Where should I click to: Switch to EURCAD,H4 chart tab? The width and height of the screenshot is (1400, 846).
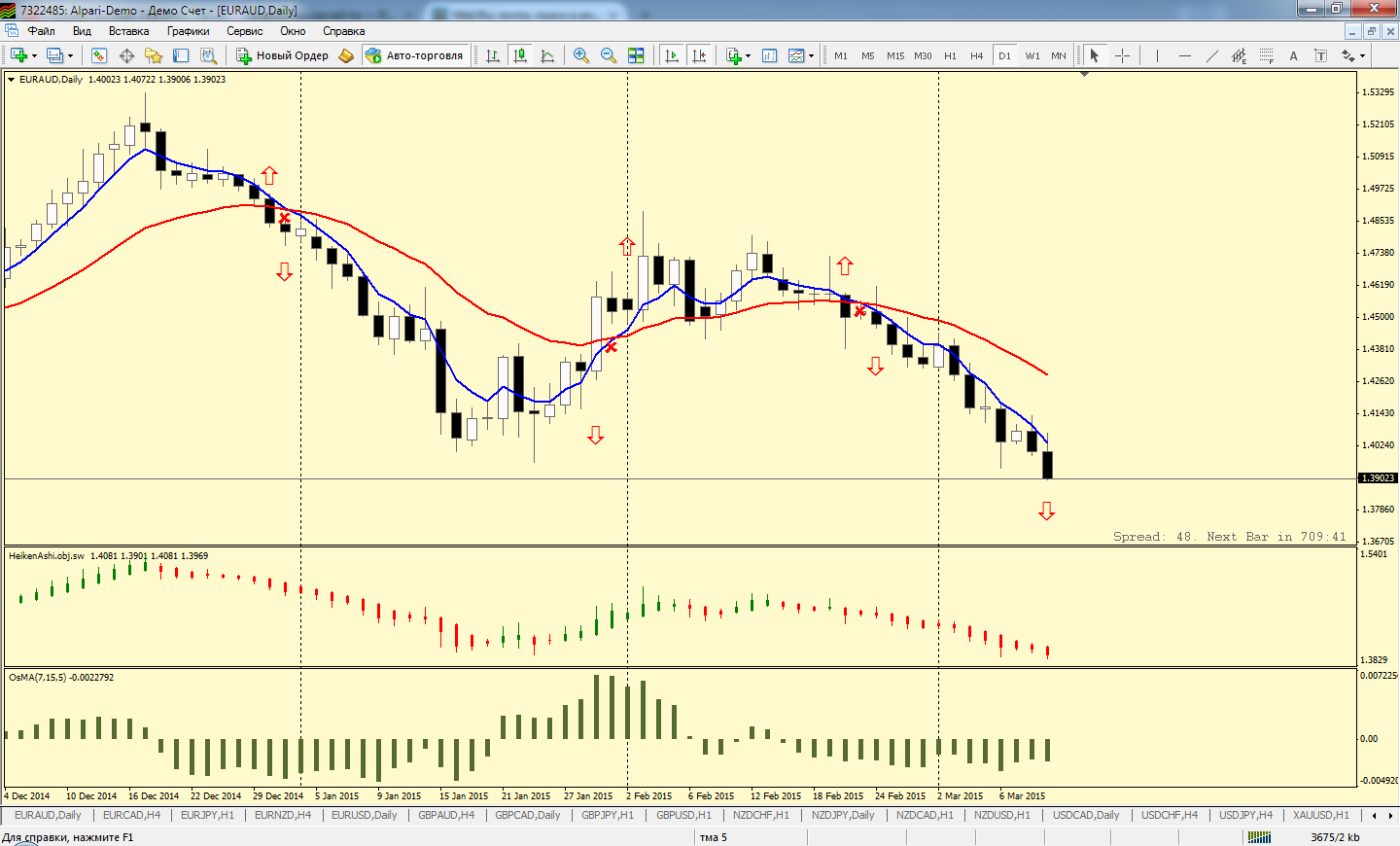pos(131,815)
